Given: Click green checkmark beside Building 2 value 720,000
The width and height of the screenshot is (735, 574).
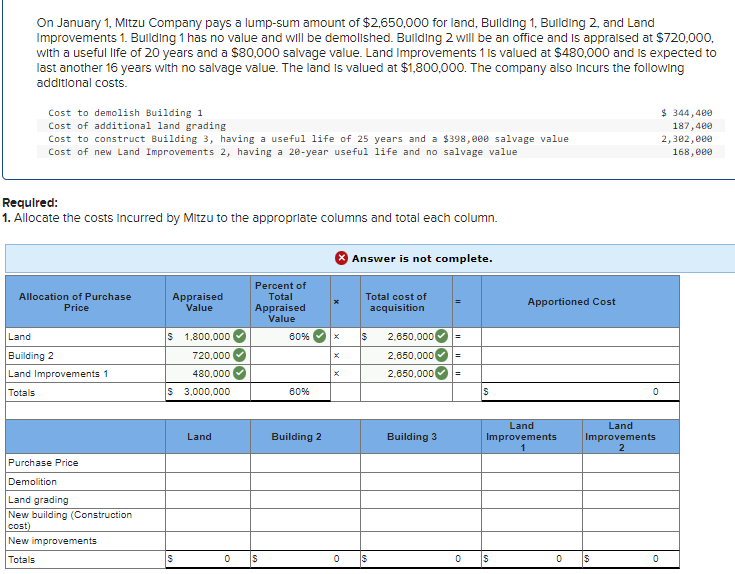Looking at the screenshot, I should (240, 355).
